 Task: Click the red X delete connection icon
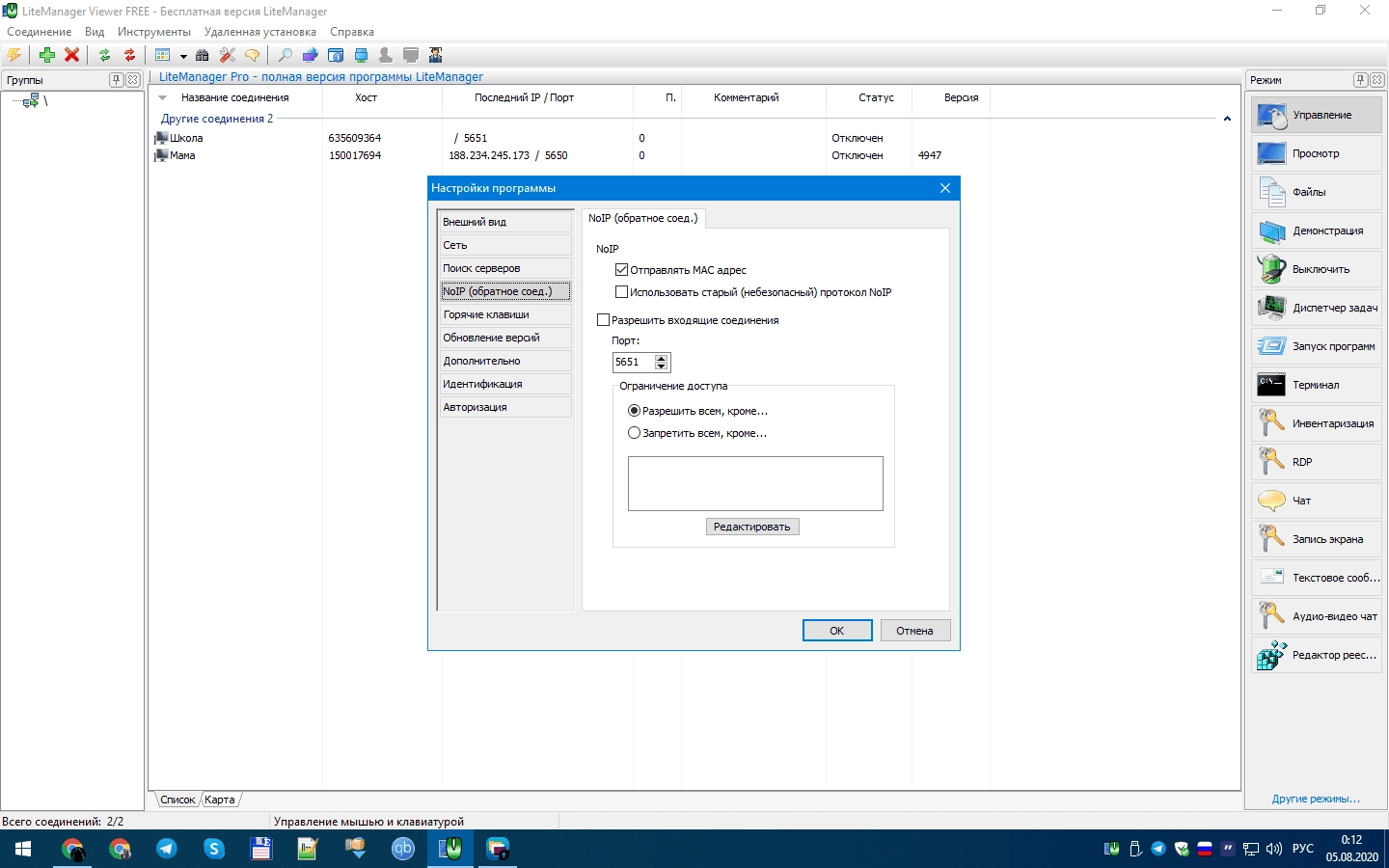[x=71, y=55]
